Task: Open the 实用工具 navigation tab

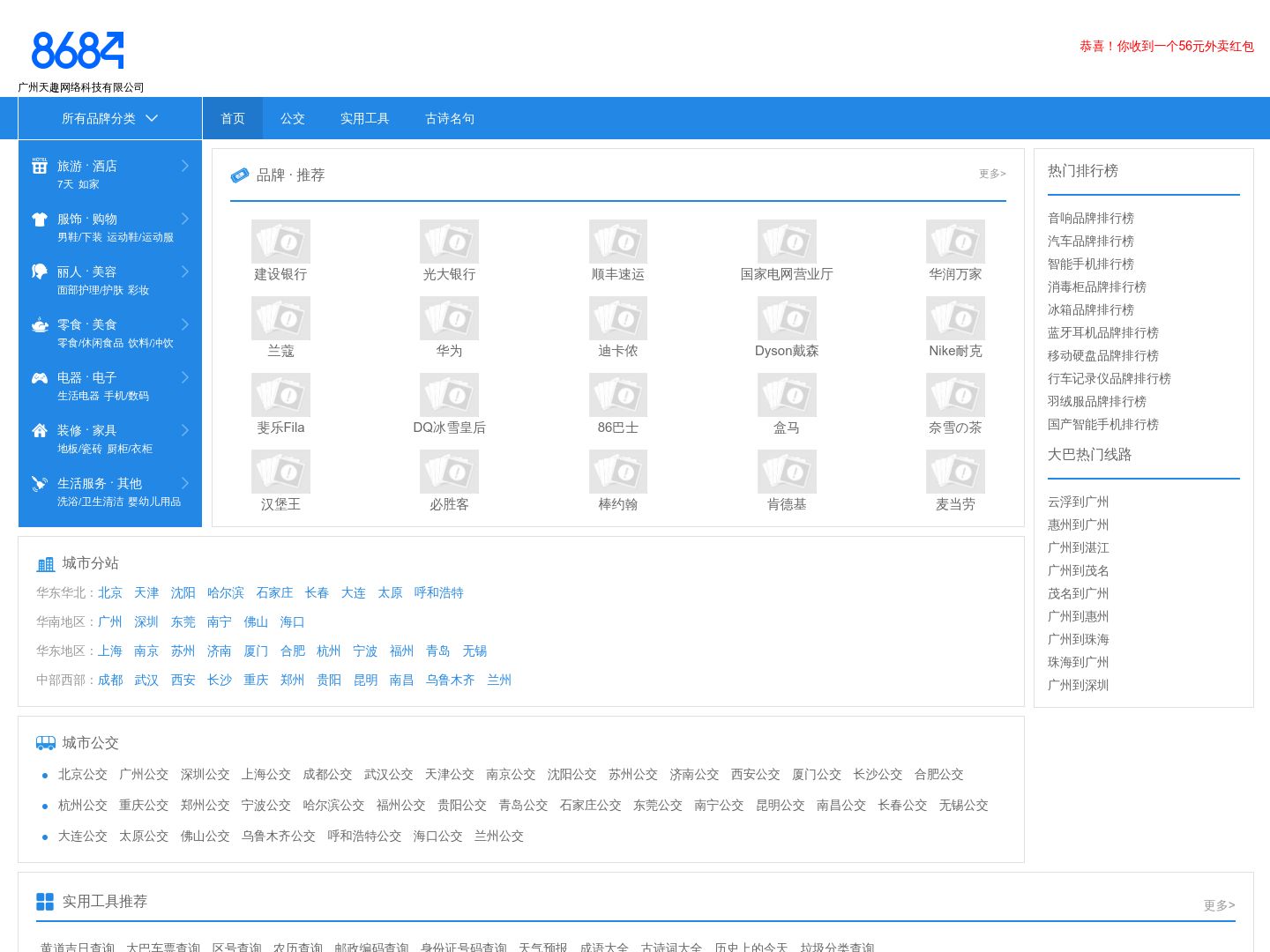Action: tap(365, 118)
